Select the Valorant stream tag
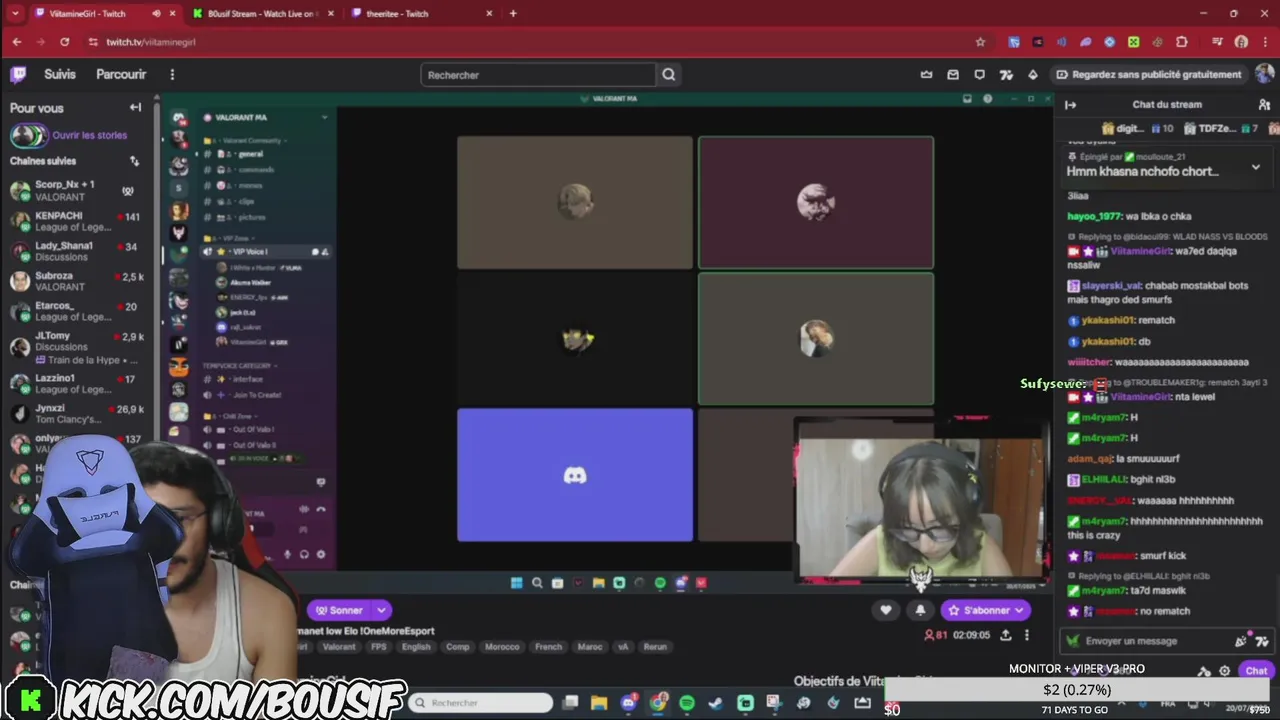1280x720 pixels. [x=338, y=647]
